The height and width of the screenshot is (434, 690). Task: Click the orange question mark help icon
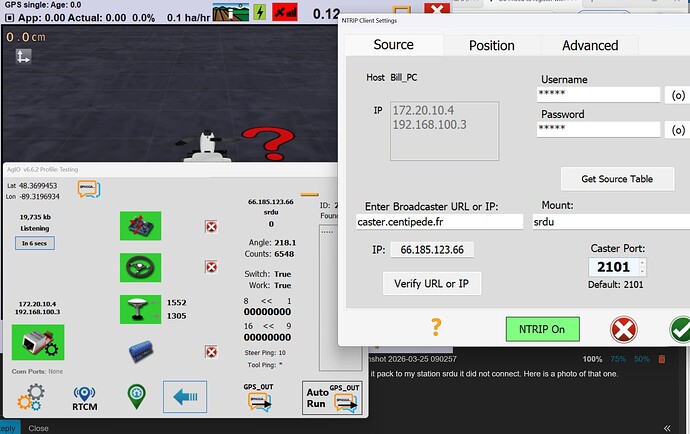click(x=436, y=327)
